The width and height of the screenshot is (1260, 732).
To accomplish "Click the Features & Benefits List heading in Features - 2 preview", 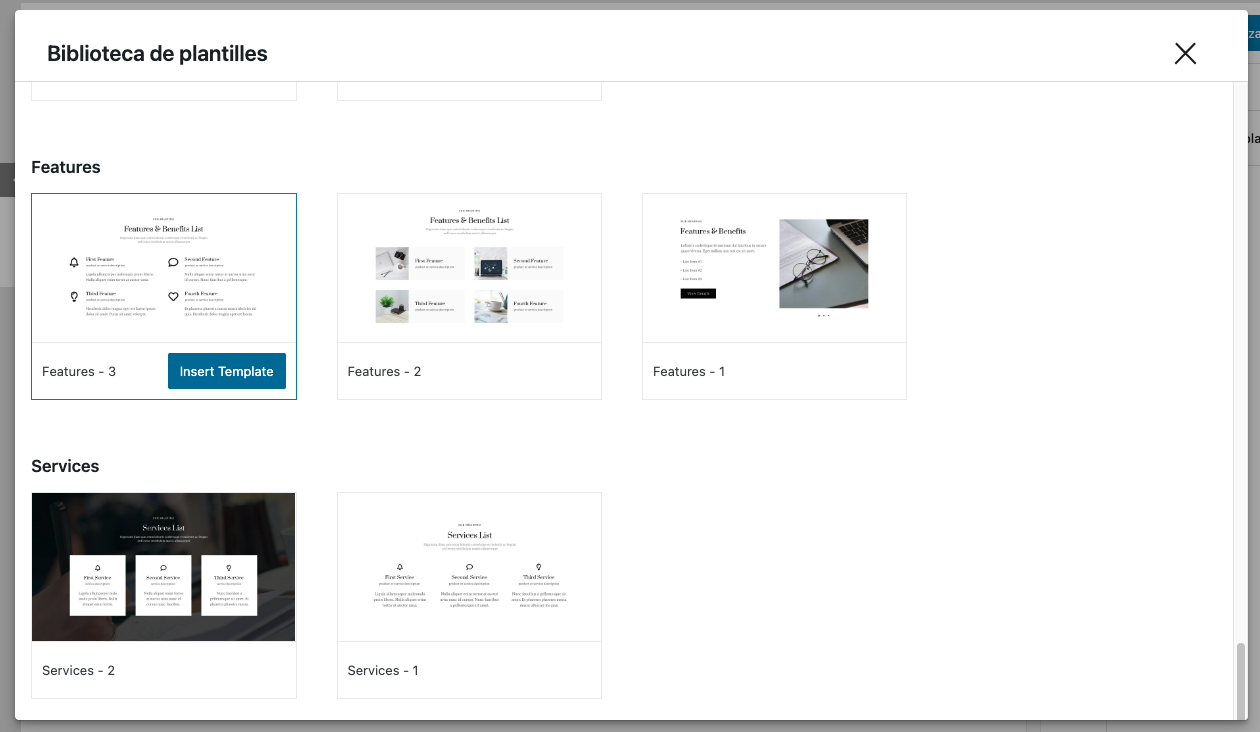I will pos(469,220).
